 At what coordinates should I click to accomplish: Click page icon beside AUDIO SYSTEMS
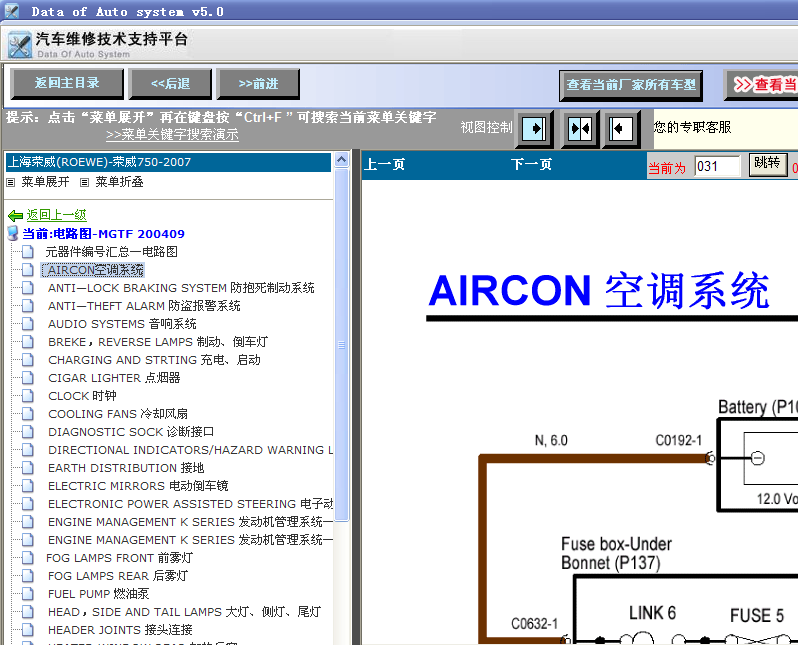[27, 324]
